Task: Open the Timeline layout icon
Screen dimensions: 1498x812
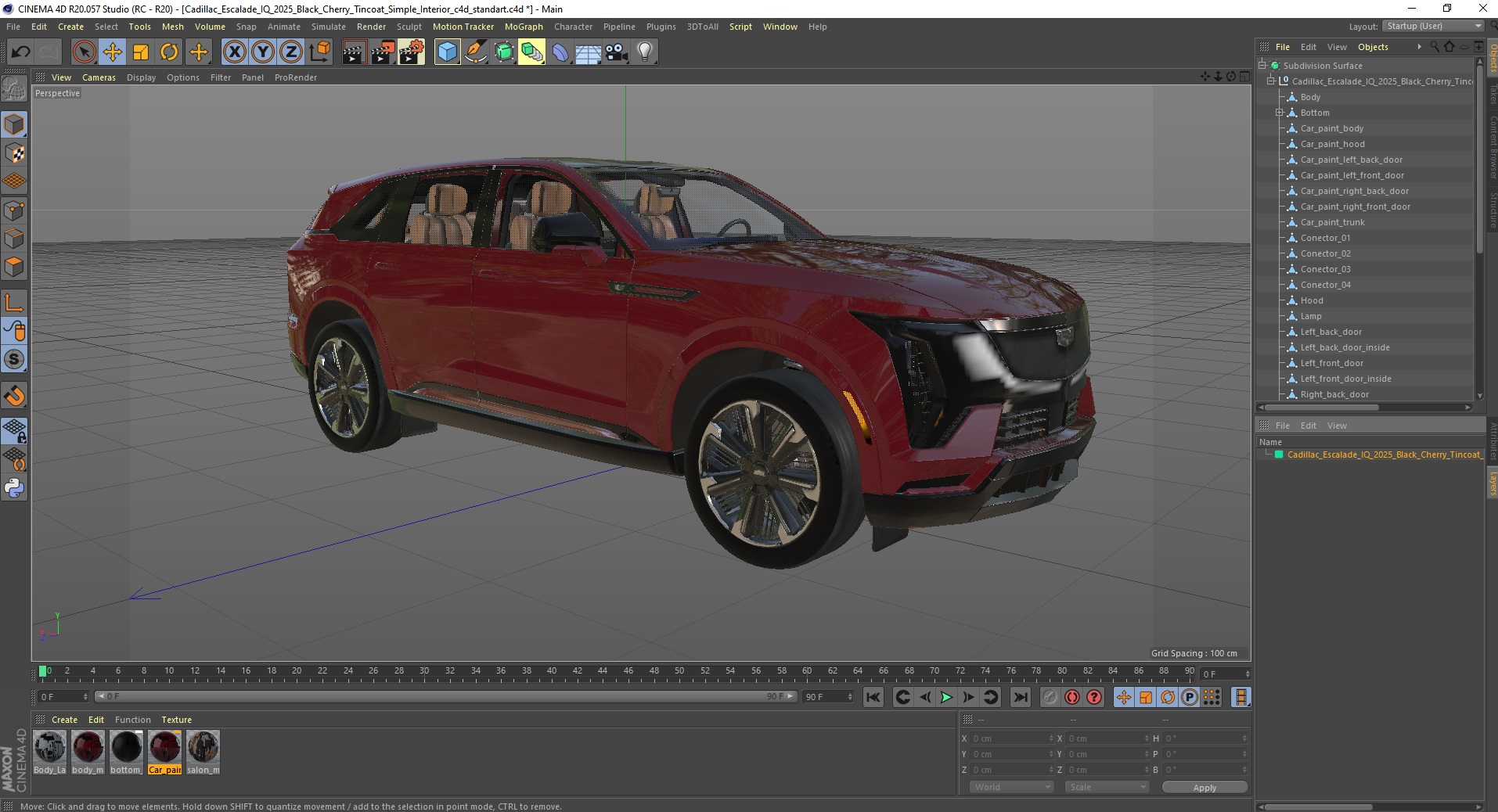Action: [x=1241, y=697]
